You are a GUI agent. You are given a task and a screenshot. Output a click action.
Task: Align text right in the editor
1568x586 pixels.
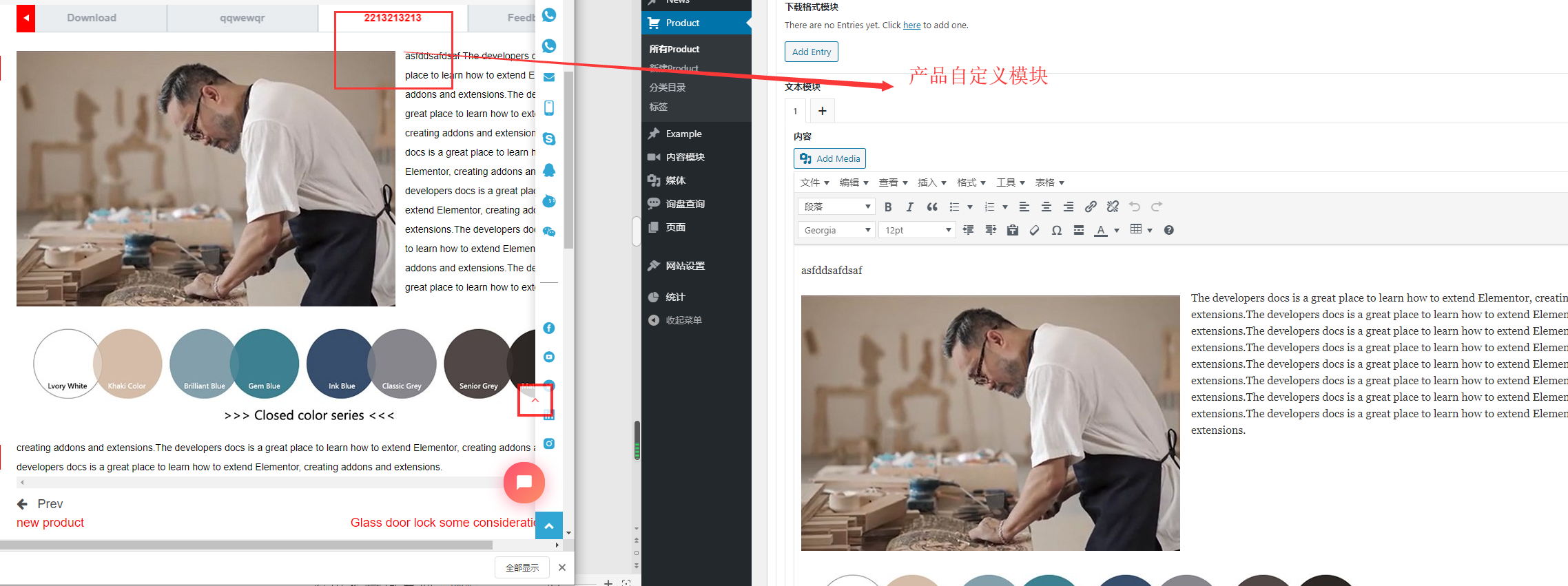[x=1069, y=207]
